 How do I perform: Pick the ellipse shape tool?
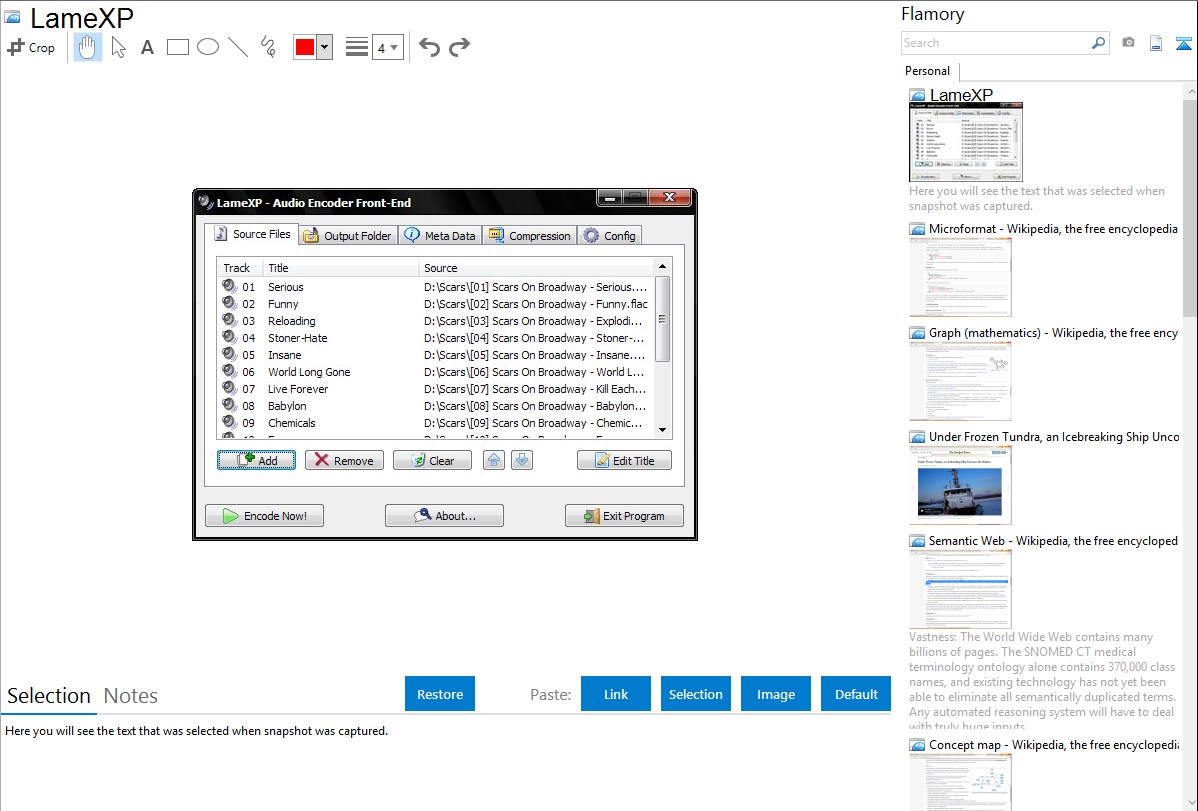[x=208, y=47]
